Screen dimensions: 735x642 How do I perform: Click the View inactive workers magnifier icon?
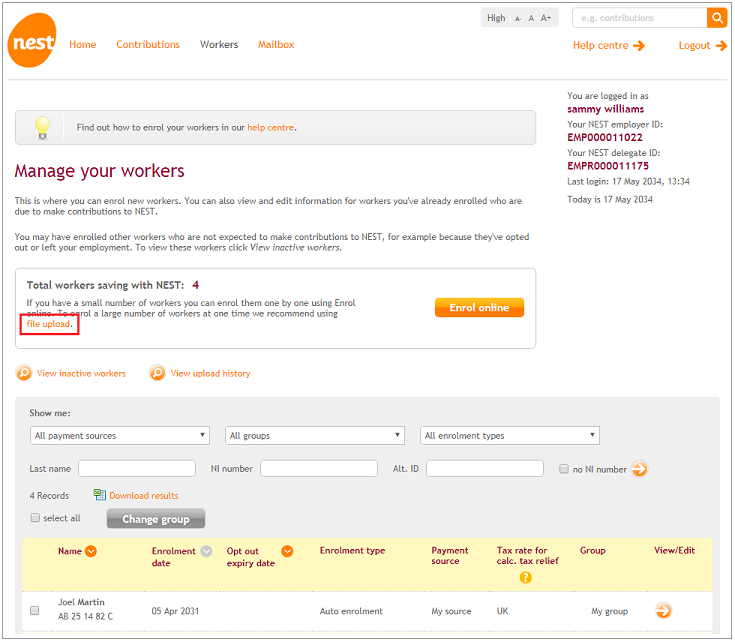[24, 373]
